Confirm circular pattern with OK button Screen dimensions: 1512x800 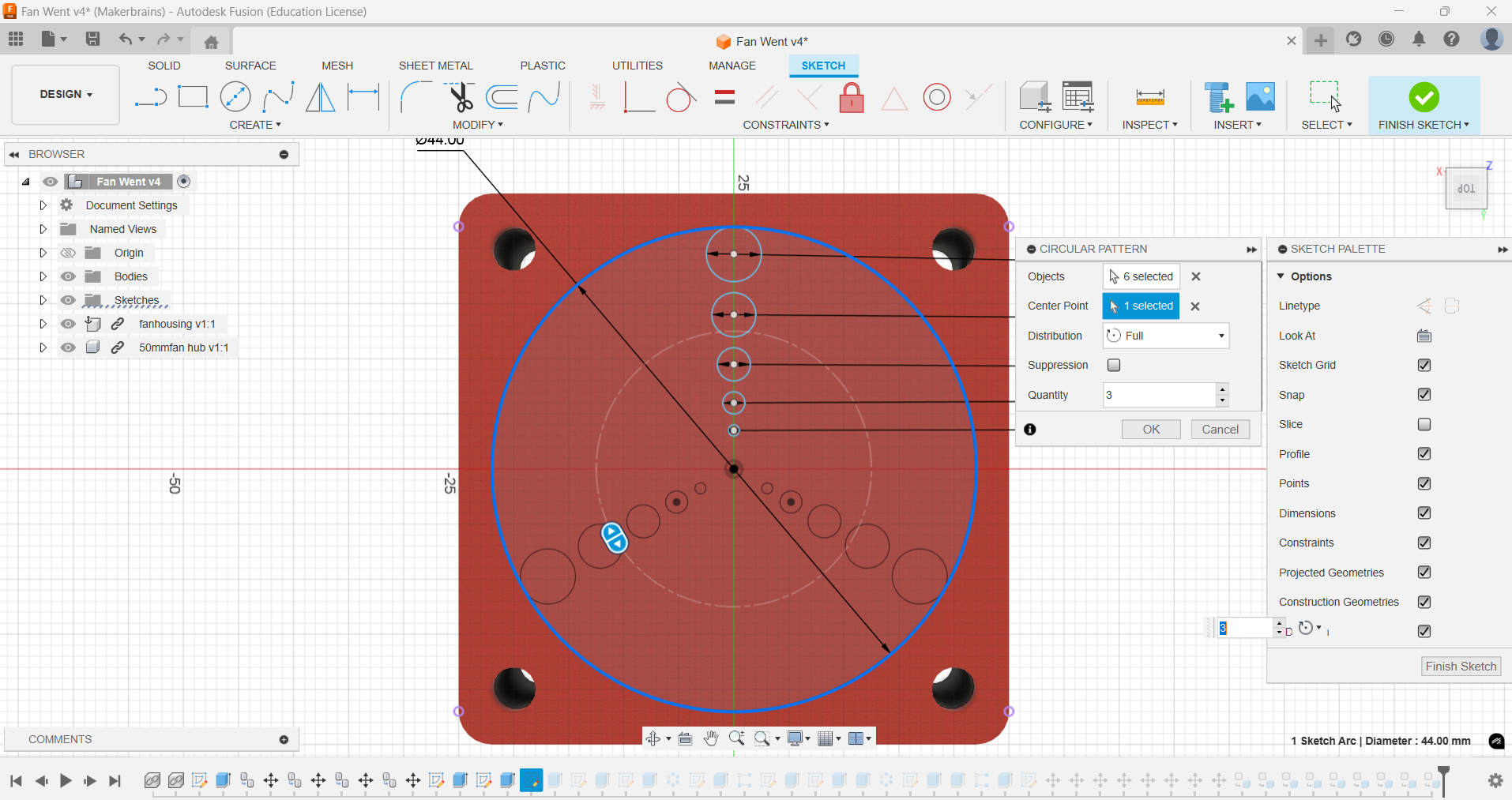pos(1150,429)
